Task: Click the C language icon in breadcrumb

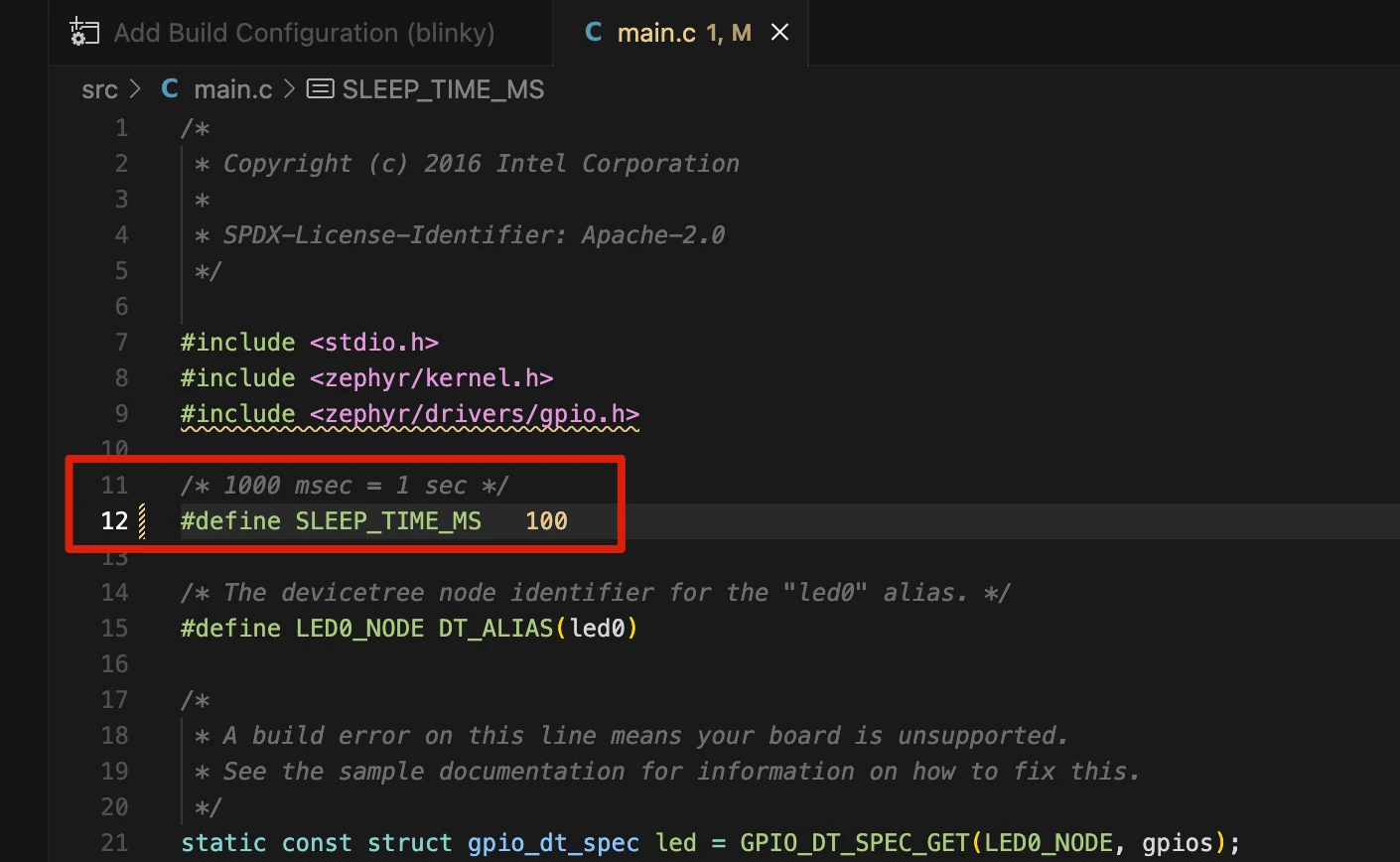Action: point(170,89)
